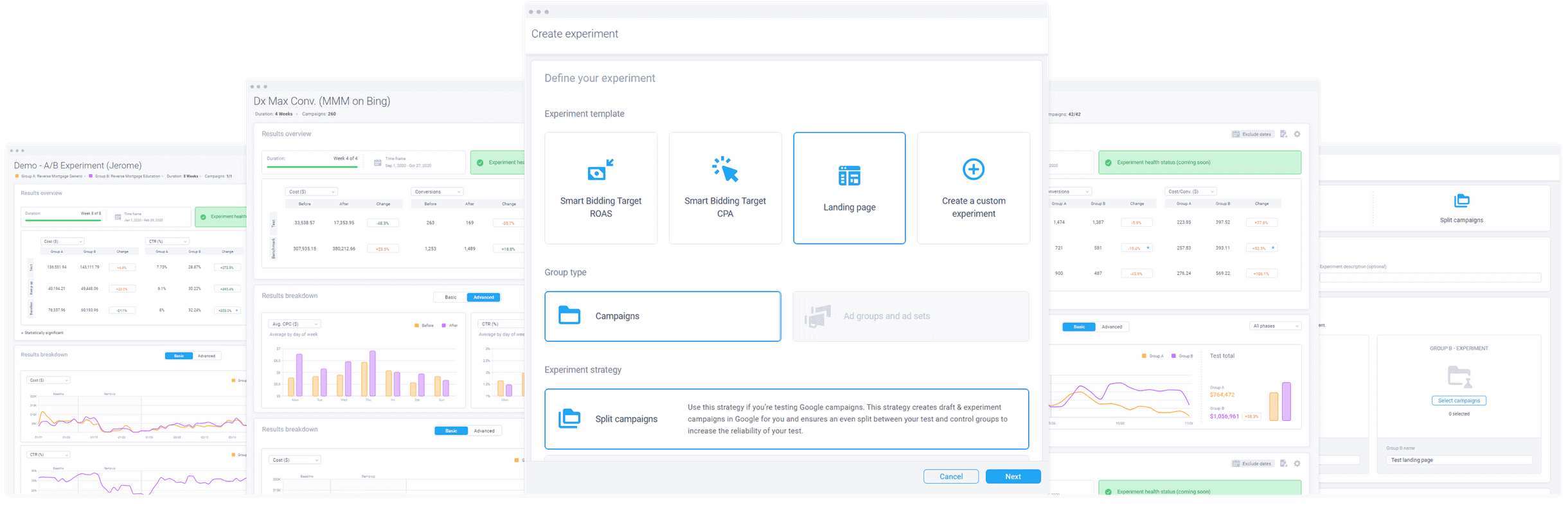Click the Next button
1568x505 pixels.
point(1013,477)
